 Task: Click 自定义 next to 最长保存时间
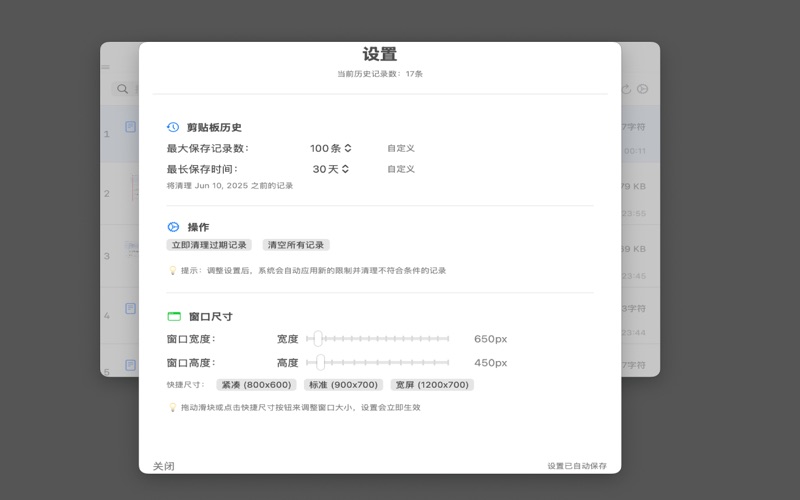coord(401,169)
